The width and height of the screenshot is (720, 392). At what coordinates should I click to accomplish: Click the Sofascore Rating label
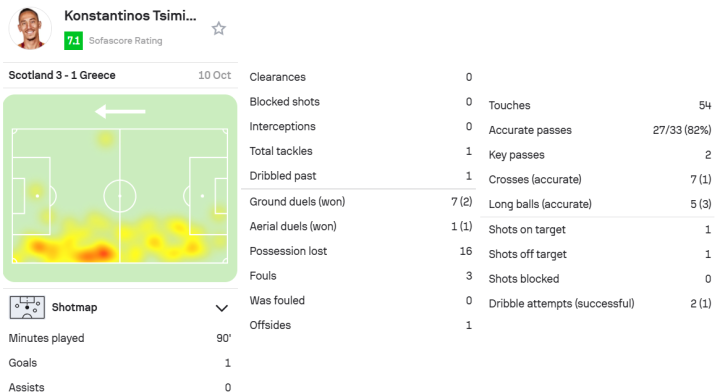(x=125, y=41)
